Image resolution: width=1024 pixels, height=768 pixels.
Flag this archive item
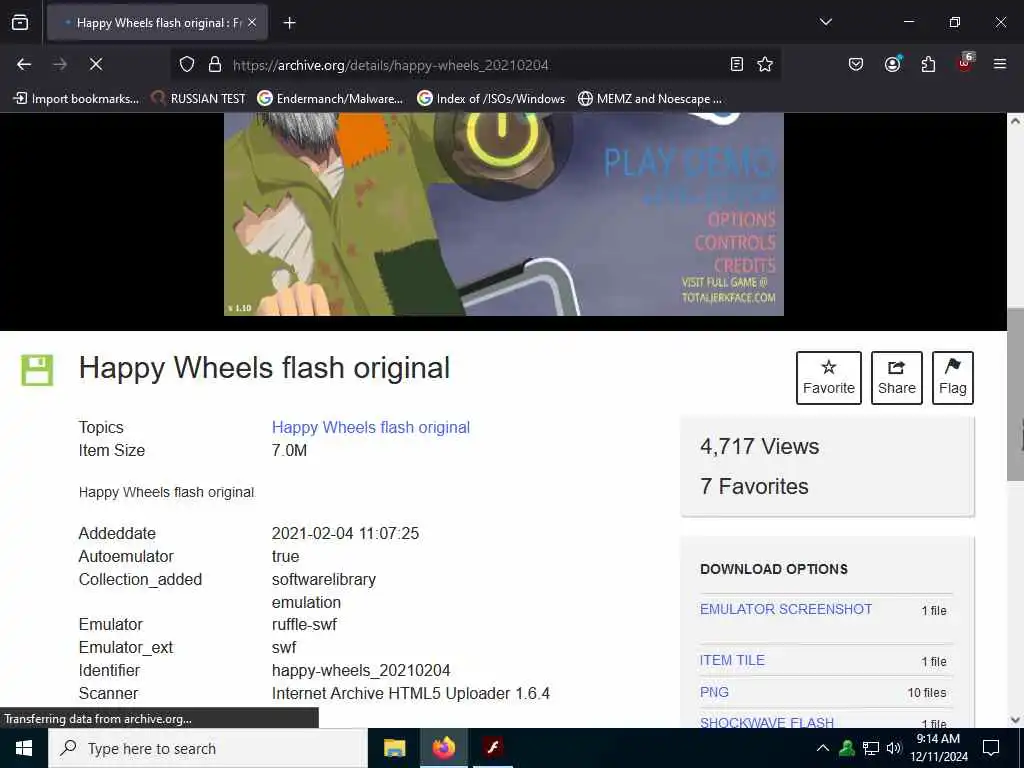point(953,378)
